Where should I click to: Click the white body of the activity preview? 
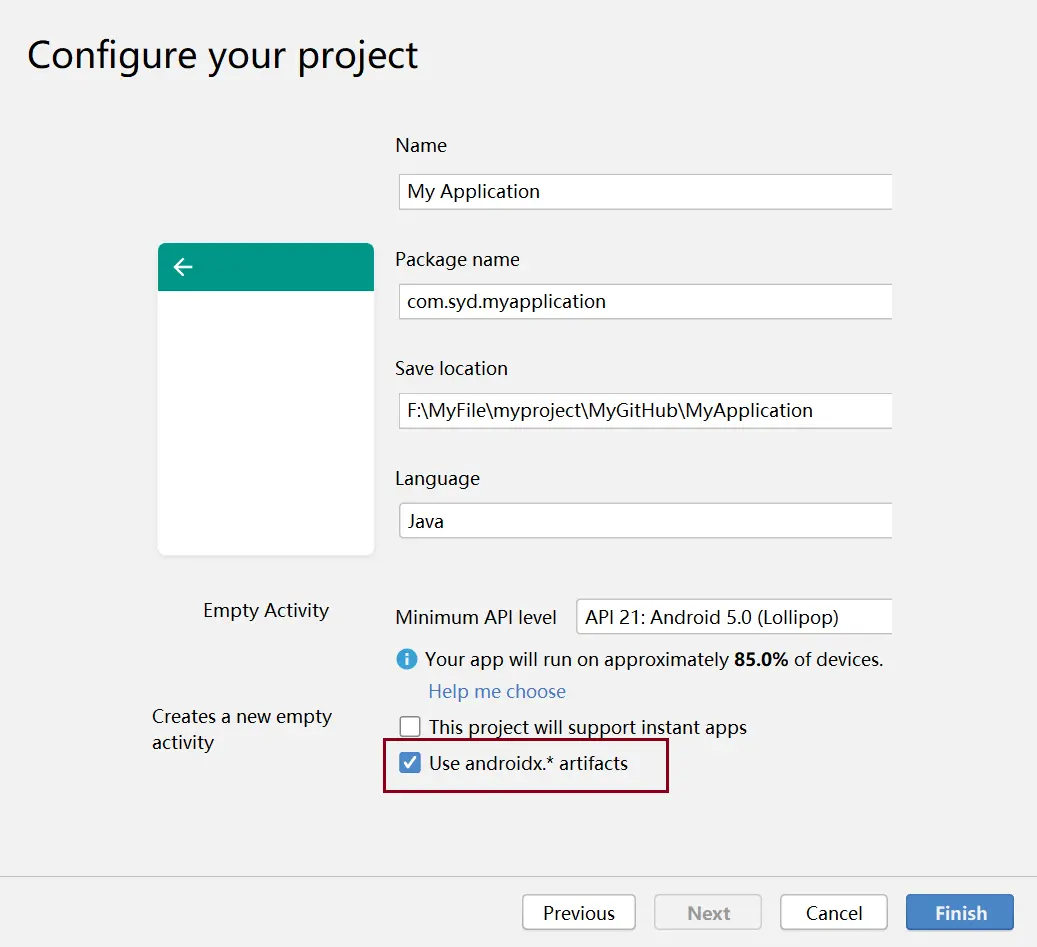point(266,422)
